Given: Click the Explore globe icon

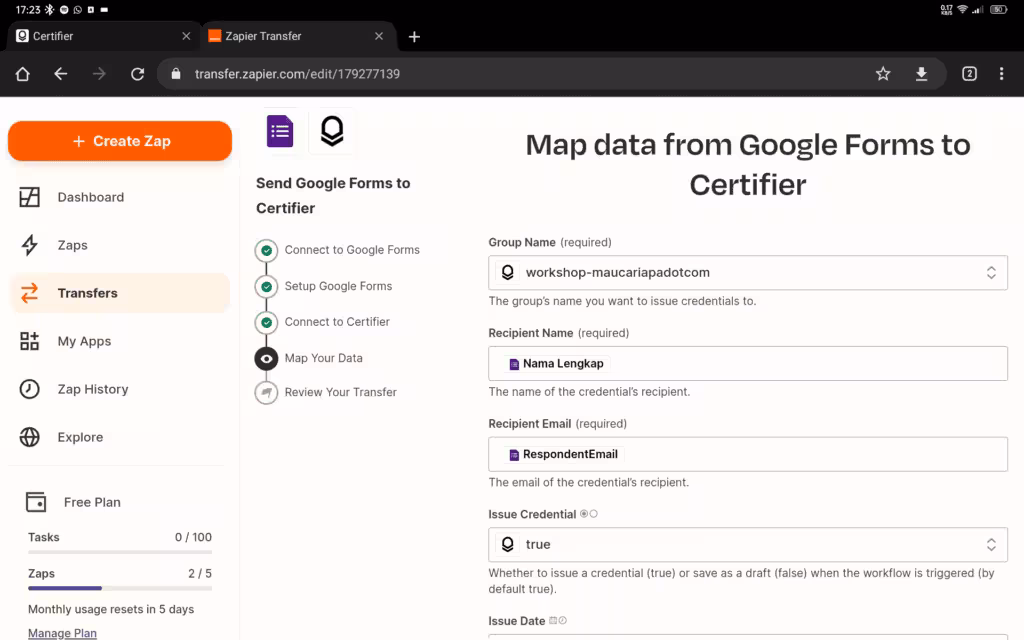Looking at the screenshot, I should tap(29, 437).
